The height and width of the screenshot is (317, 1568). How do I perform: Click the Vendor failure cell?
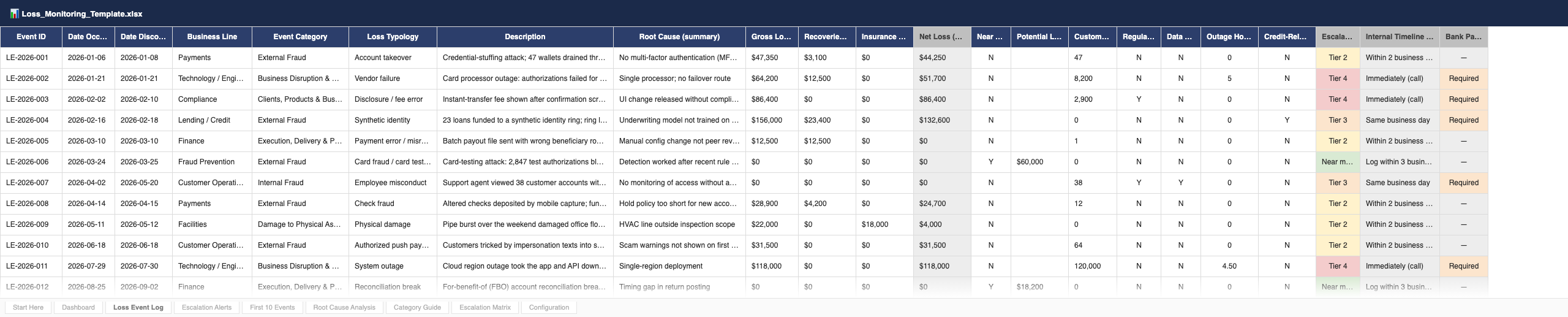pos(393,78)
